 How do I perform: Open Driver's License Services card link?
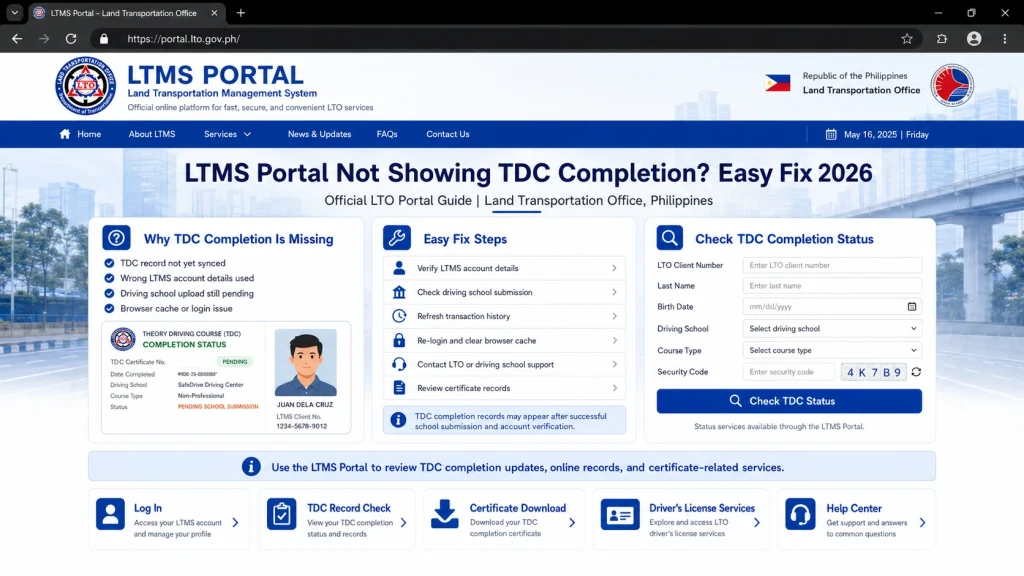click(681, 519)
